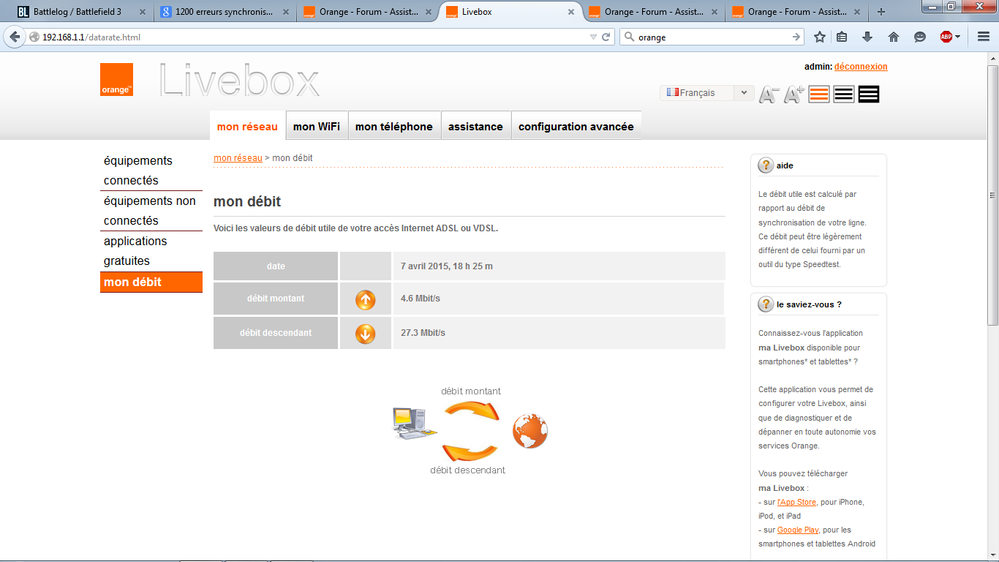The image size is (999, 562).
Task: Go to the browser home icon
Action: click(x=893, y=37)
